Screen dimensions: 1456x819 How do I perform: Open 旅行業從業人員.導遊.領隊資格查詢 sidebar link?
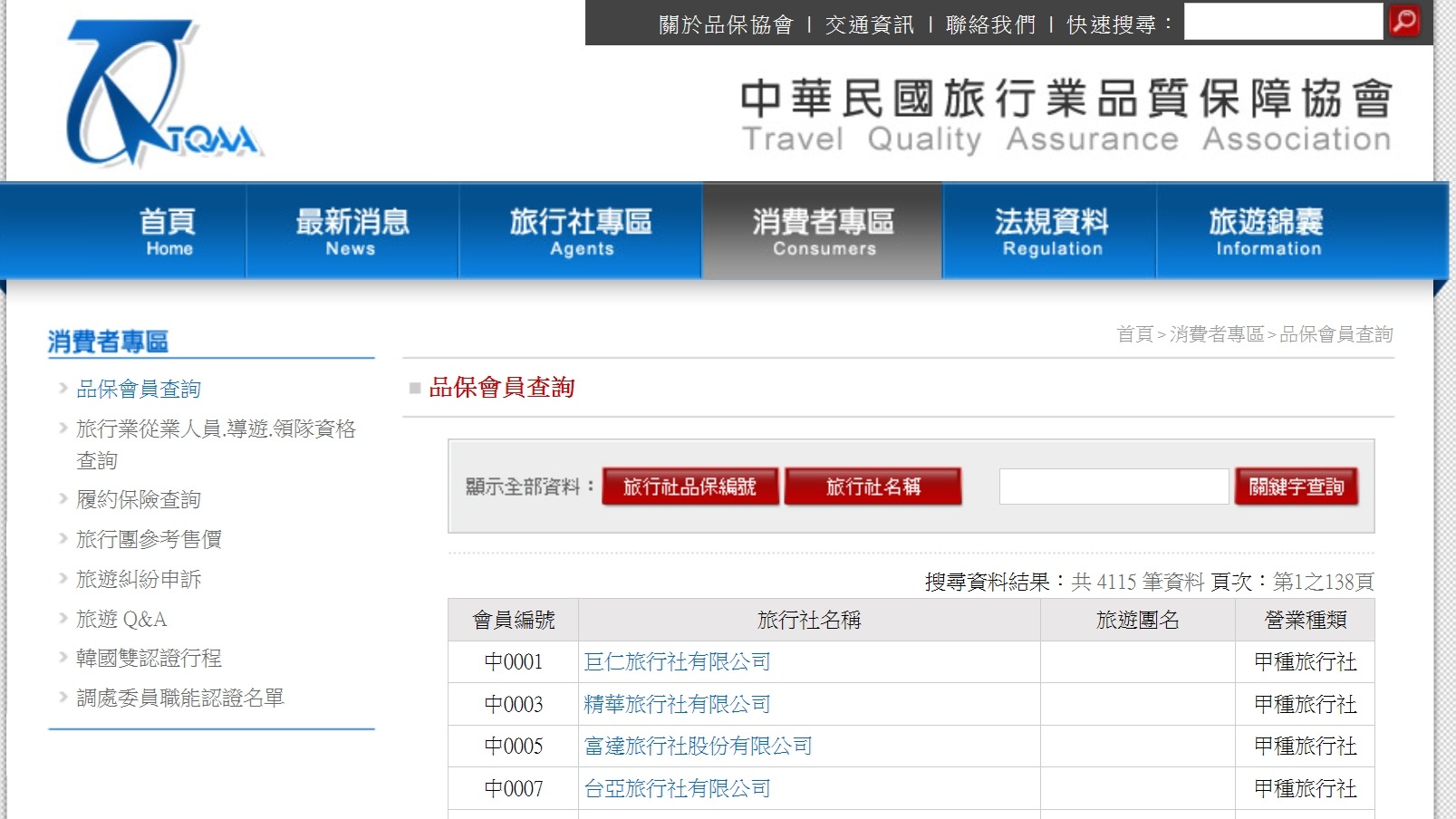(216, 444)
